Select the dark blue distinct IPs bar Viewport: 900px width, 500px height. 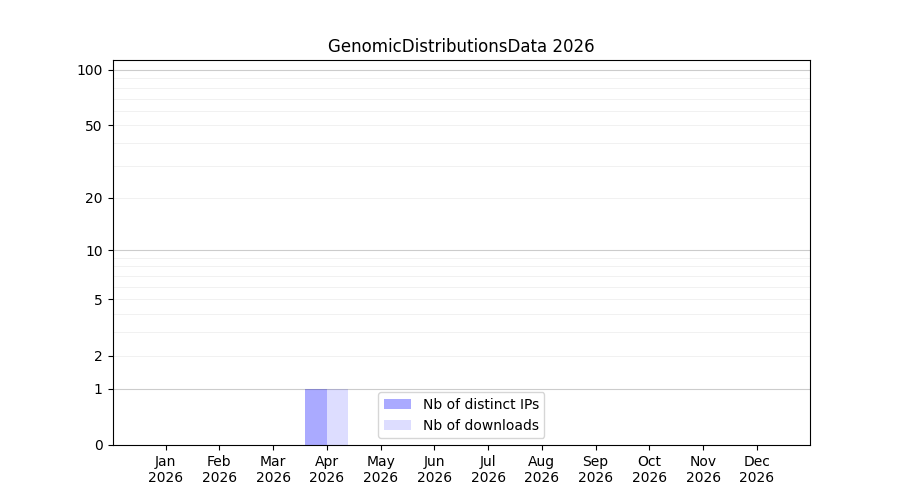(x=316, y=417)
